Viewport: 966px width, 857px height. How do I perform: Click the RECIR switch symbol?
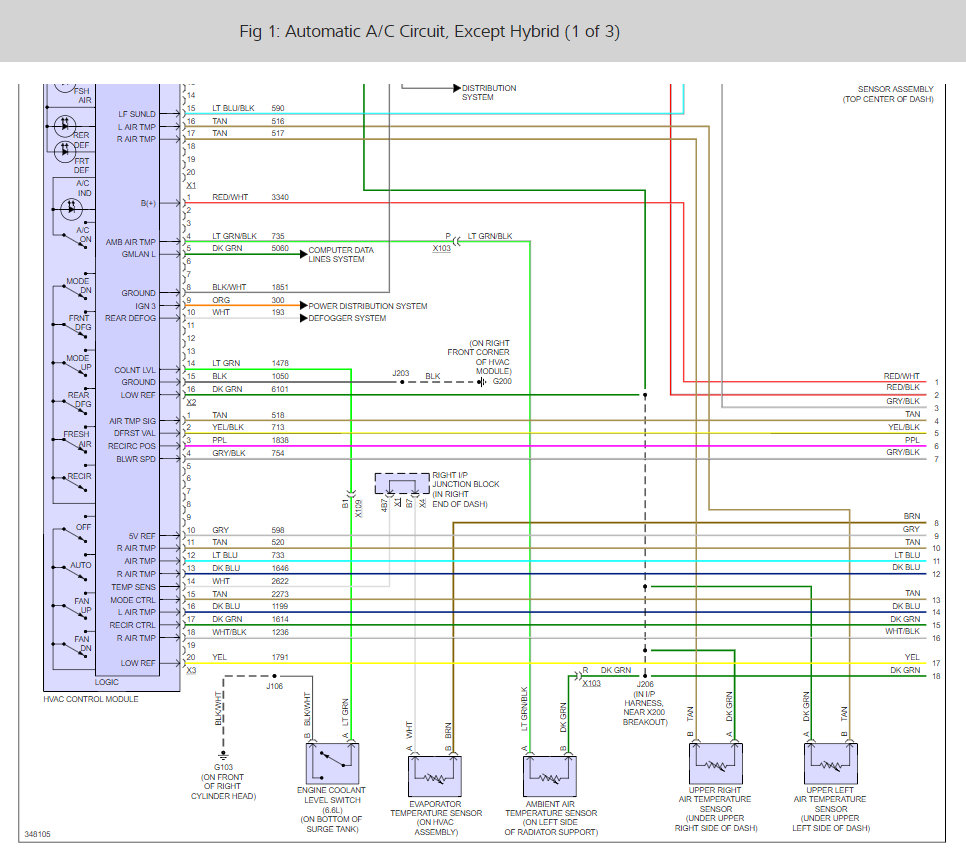click(74, 482)
